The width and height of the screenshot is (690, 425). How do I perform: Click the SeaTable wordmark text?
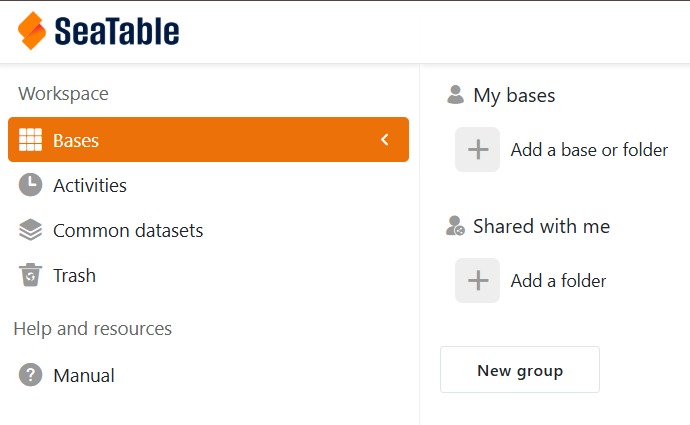117,32
